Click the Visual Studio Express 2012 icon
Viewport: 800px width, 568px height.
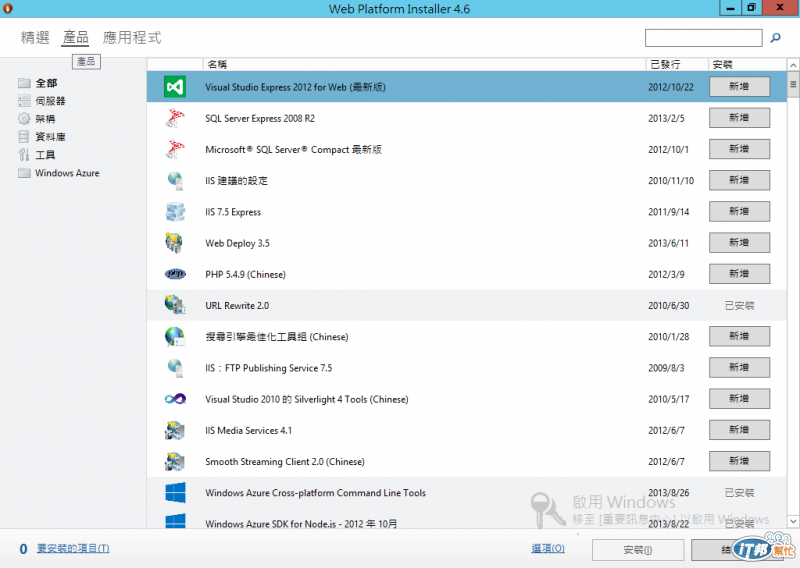tap(175, 87)
